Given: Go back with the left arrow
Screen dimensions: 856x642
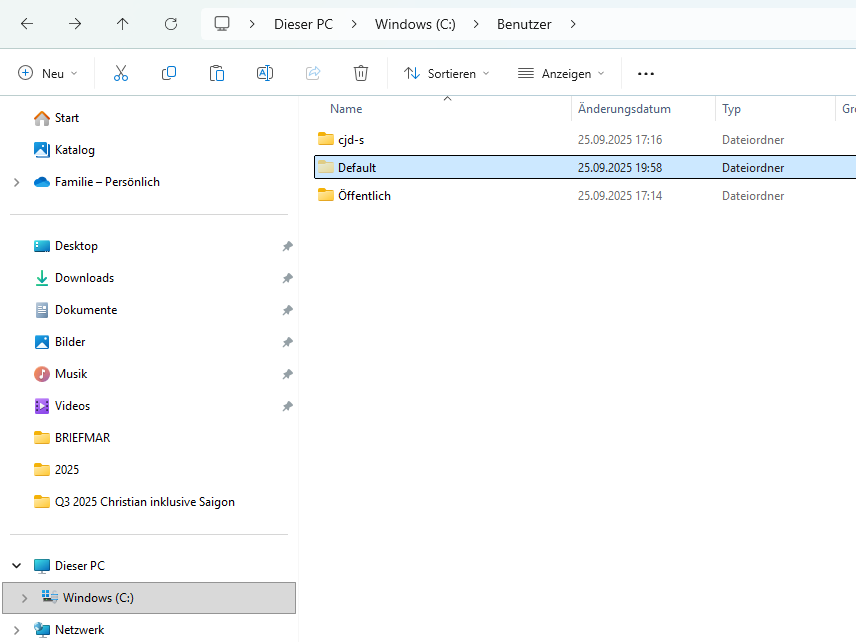Looking at the screenshot, I should tap(27, 24).
